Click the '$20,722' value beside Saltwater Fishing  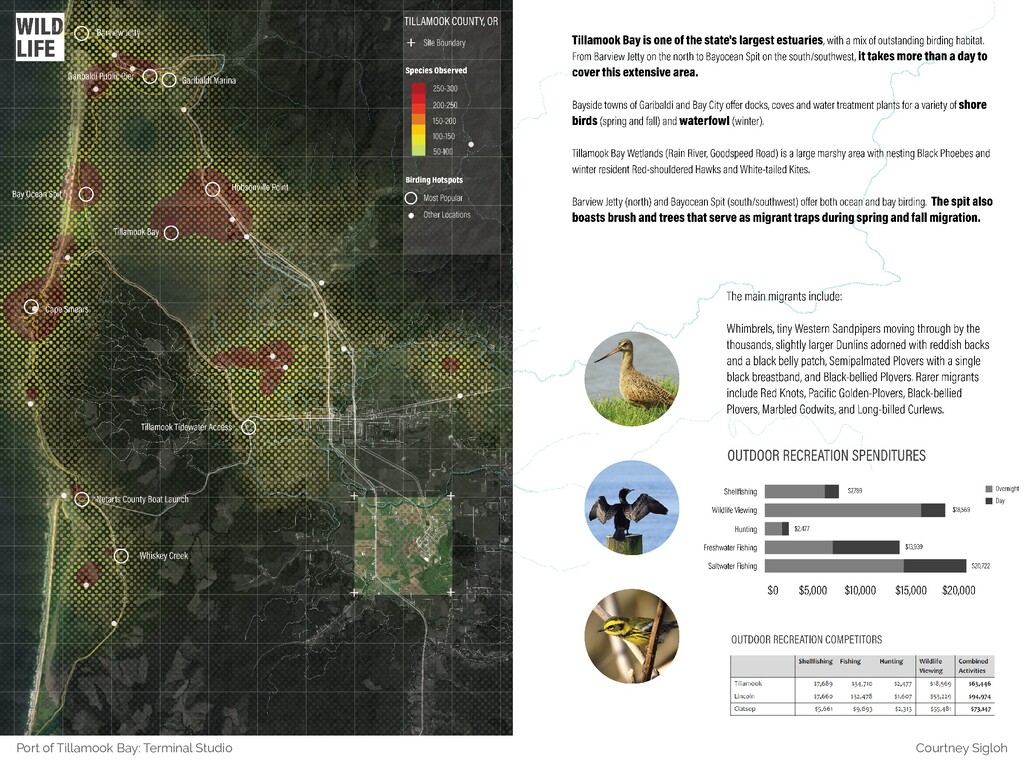coord(980,566)
